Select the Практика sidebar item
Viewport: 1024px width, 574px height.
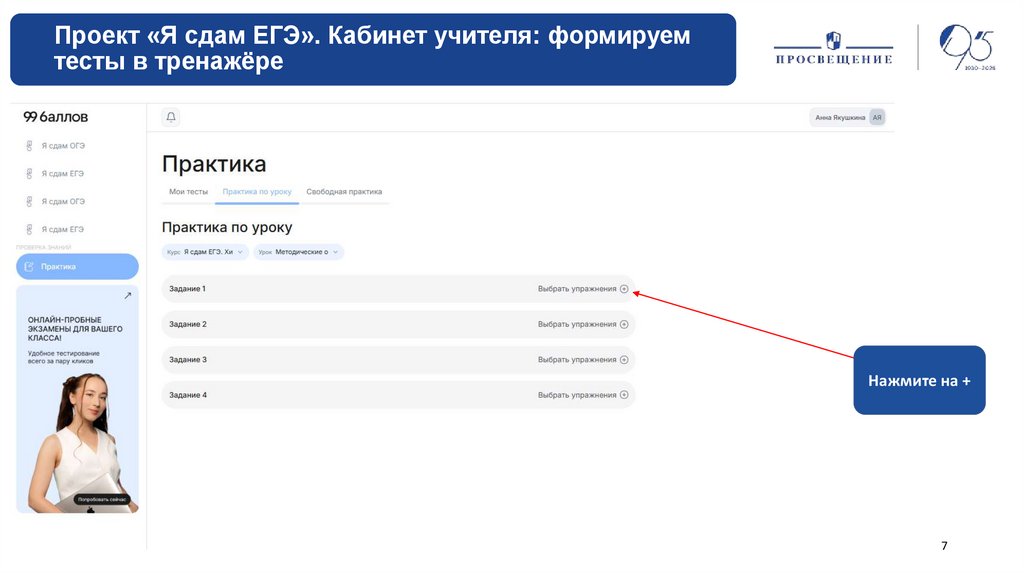[77, 266]
